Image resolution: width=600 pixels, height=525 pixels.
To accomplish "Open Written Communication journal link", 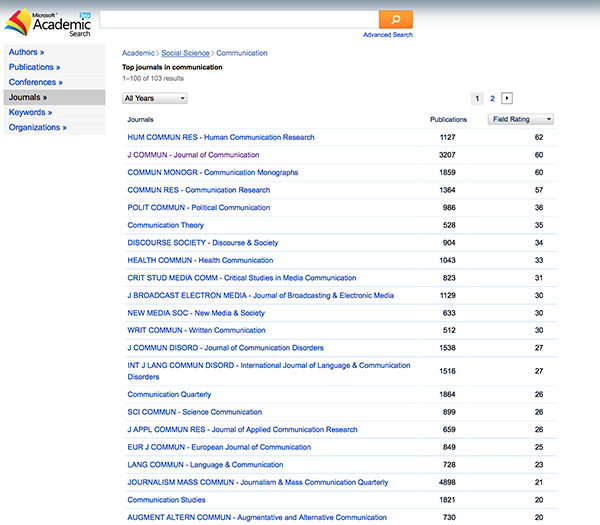I will tap(196, 331).
